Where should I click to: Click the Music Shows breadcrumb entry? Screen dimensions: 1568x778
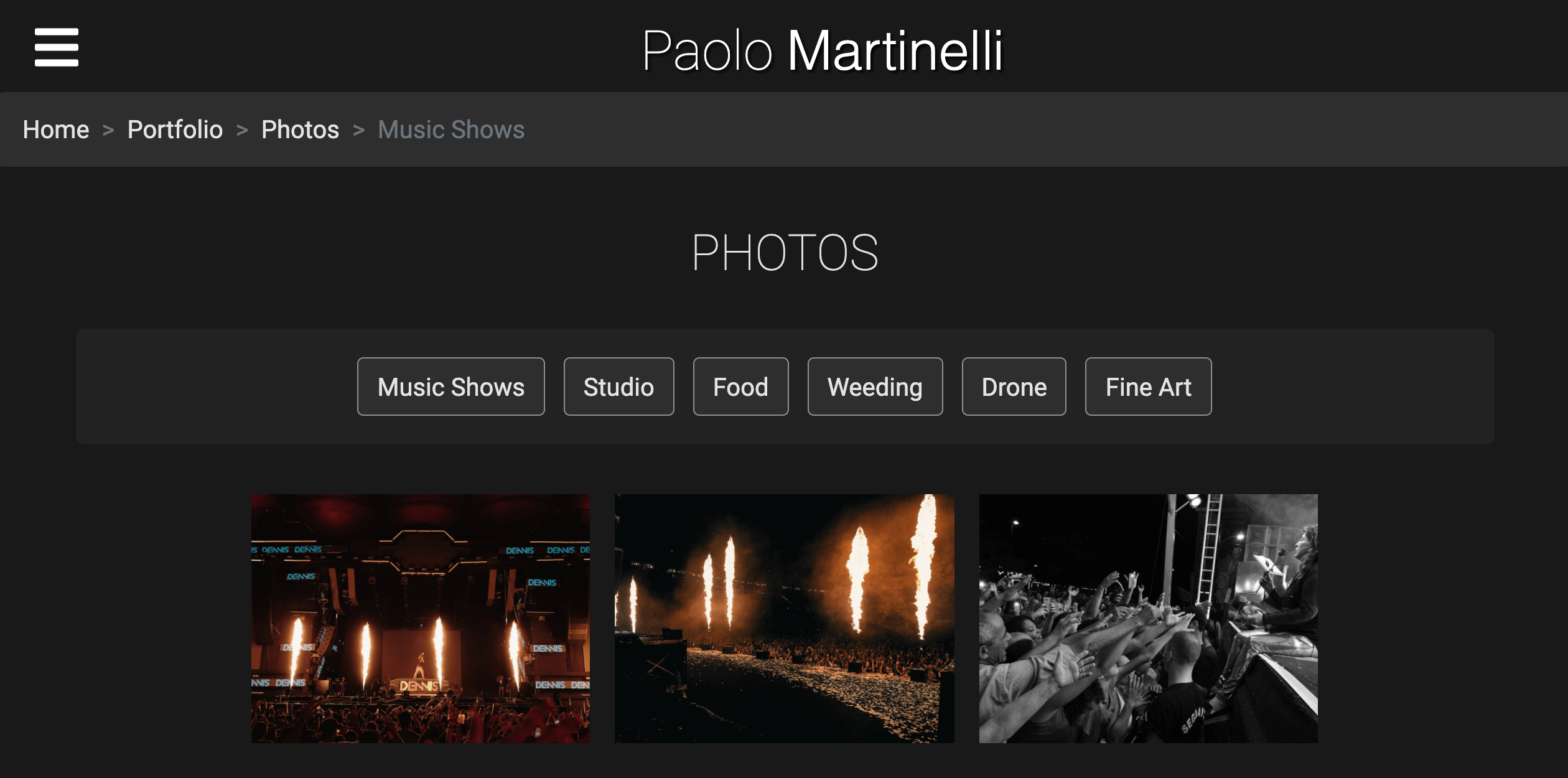click(450, 129)
